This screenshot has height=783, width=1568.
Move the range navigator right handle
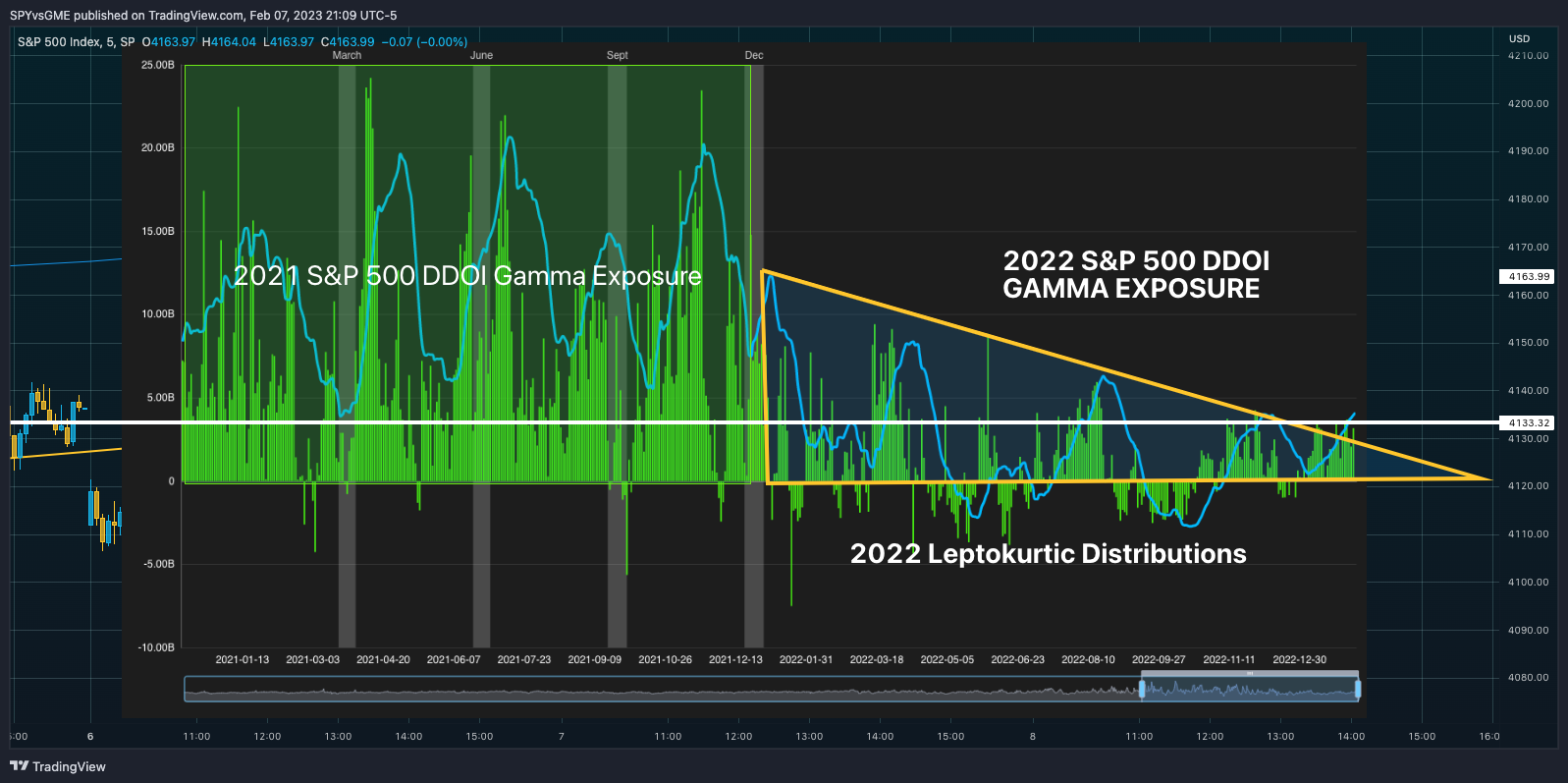tap(1358, 689)
